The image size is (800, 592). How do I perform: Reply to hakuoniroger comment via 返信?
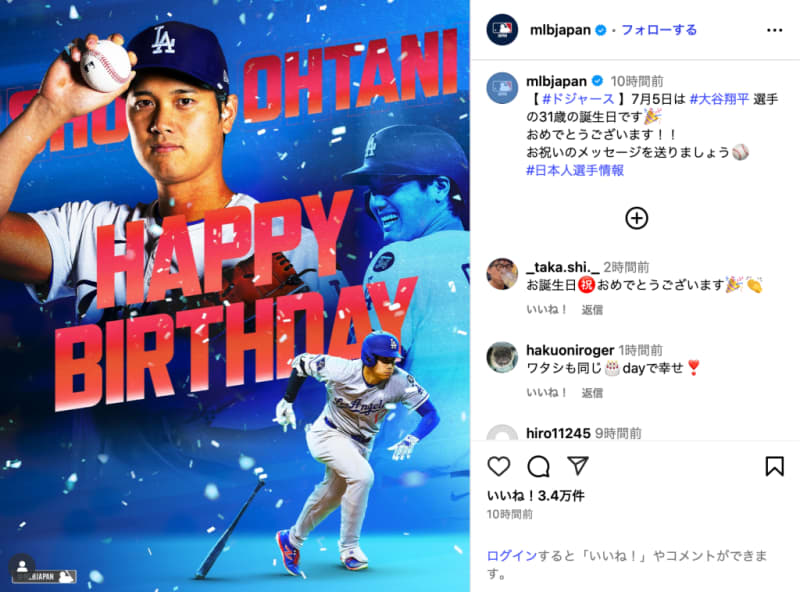pos(592,392)
